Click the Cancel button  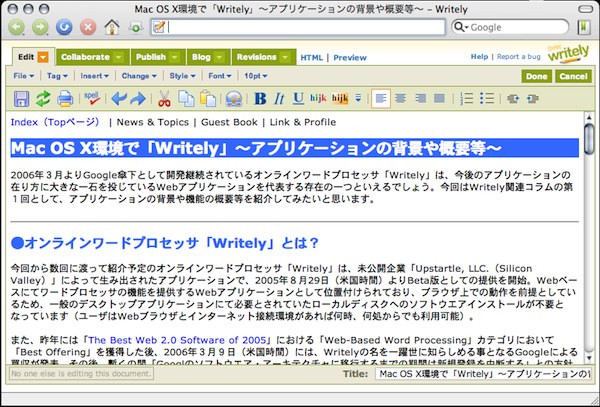573,76
